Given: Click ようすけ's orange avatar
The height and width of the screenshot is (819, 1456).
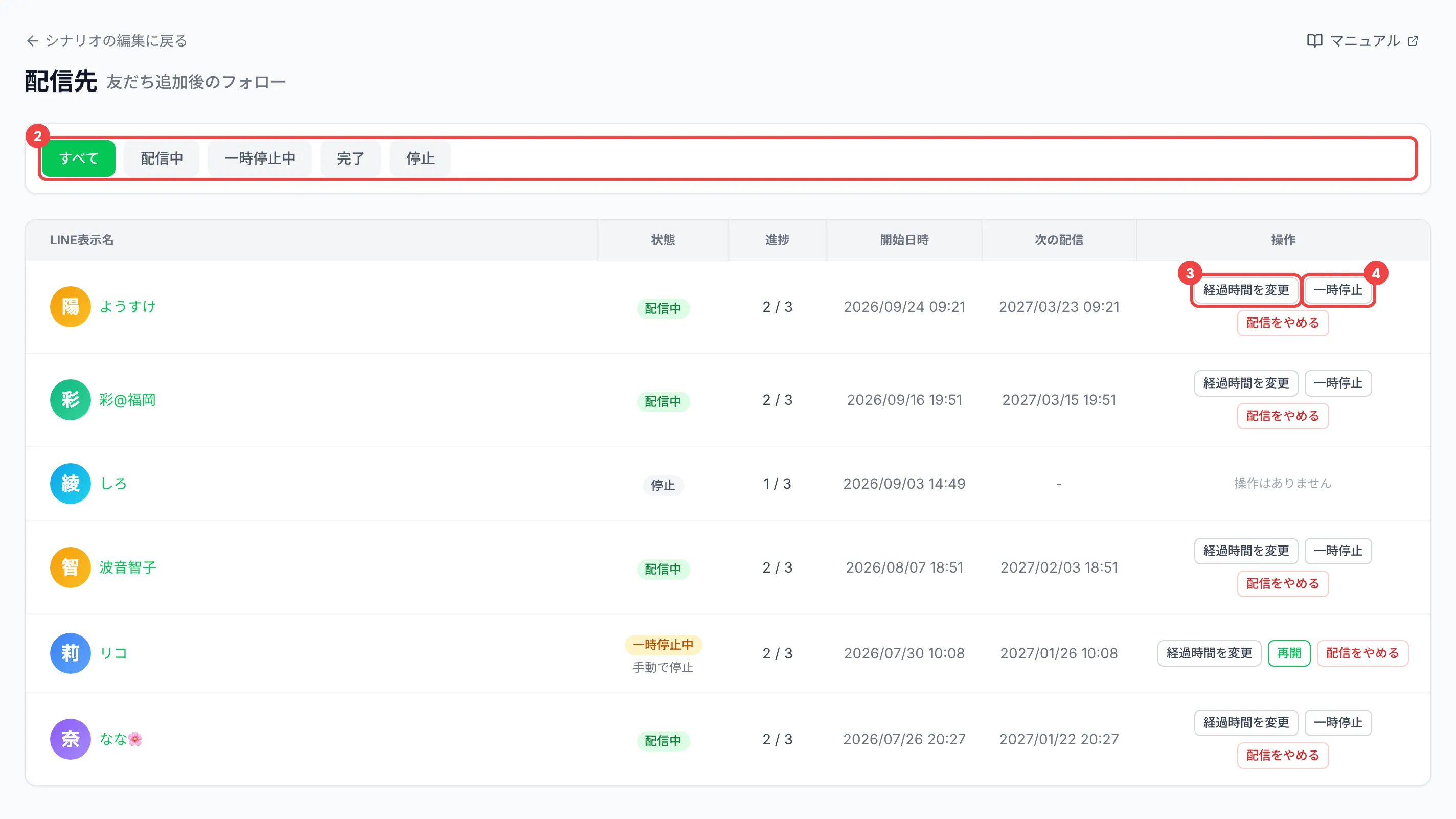Looking at the screenshot, I should click(x=70, y=306).
